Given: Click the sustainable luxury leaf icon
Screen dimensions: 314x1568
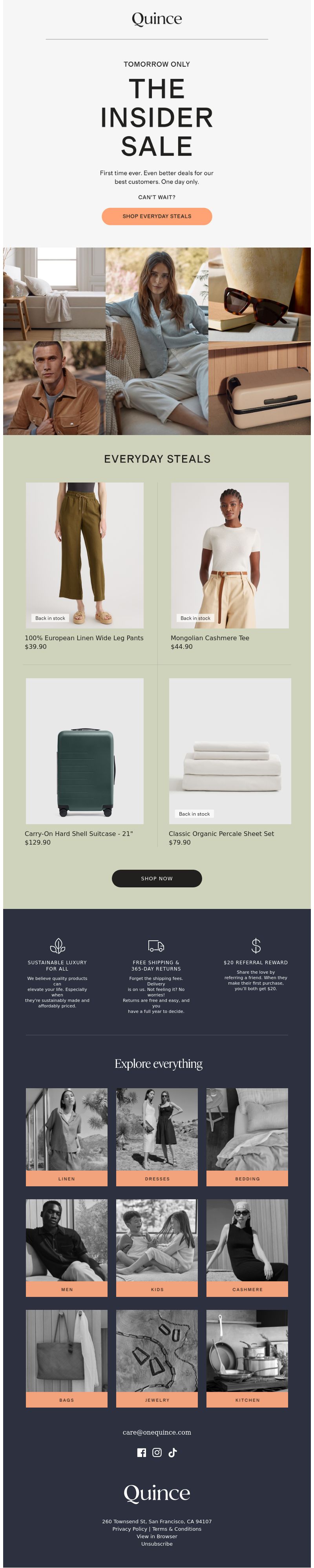Looking at the screenshot, I should pyautogui.click(x=57, y=946).
